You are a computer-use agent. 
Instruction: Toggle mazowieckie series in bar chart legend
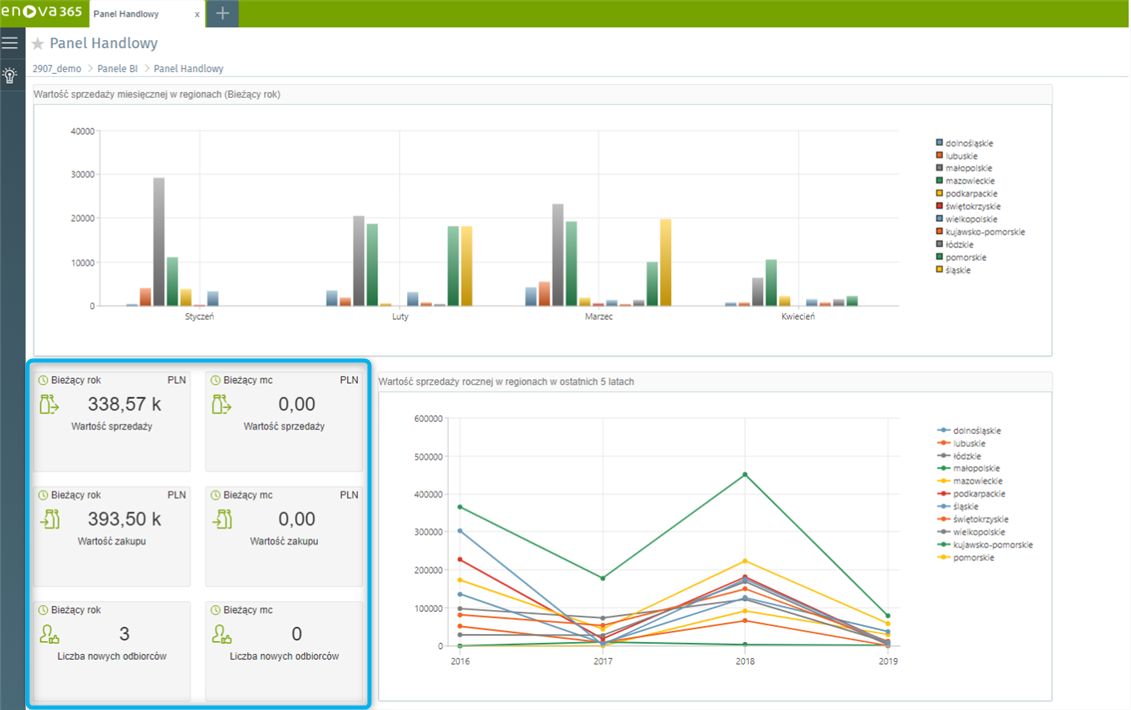coord(968,181)
